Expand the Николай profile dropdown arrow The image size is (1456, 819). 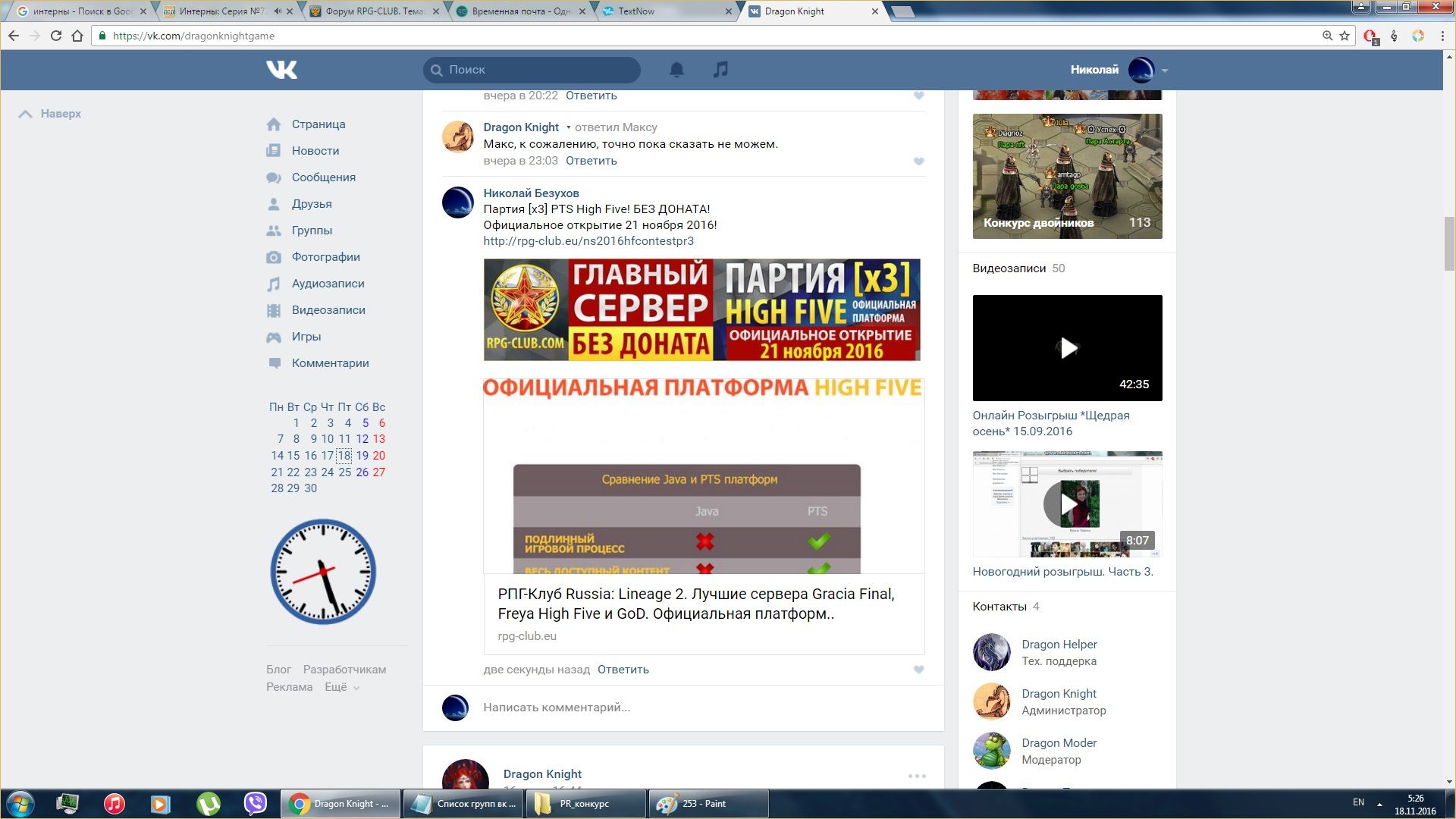1165,71
